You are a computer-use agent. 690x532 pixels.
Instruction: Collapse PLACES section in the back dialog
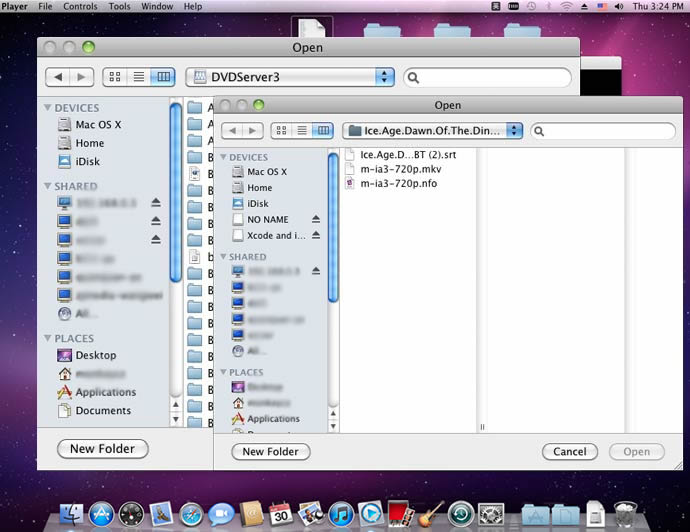pos(48,338)
